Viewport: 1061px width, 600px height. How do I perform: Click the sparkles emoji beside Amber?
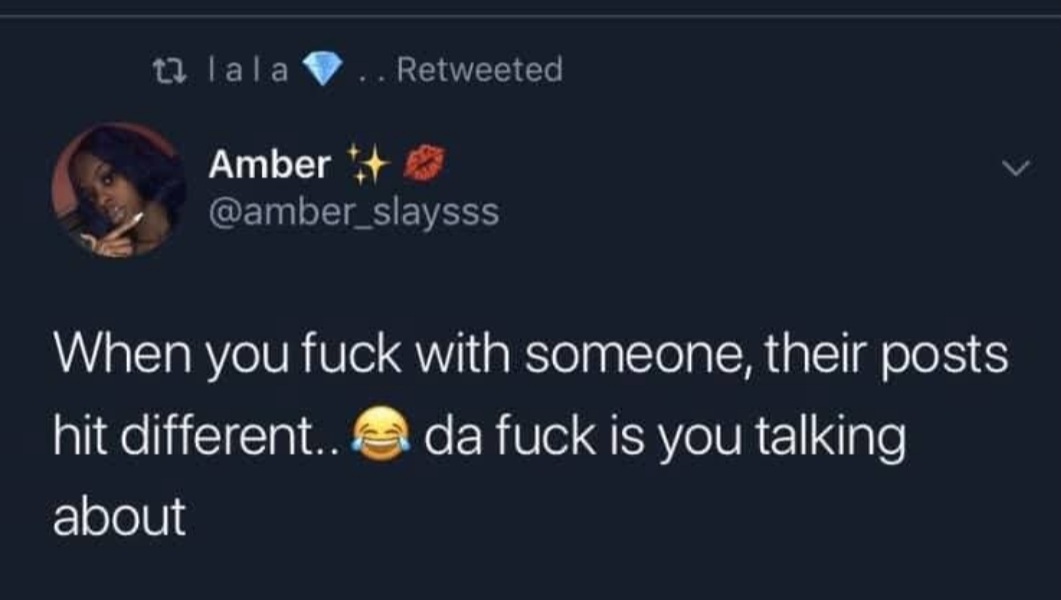coord(368,164)
